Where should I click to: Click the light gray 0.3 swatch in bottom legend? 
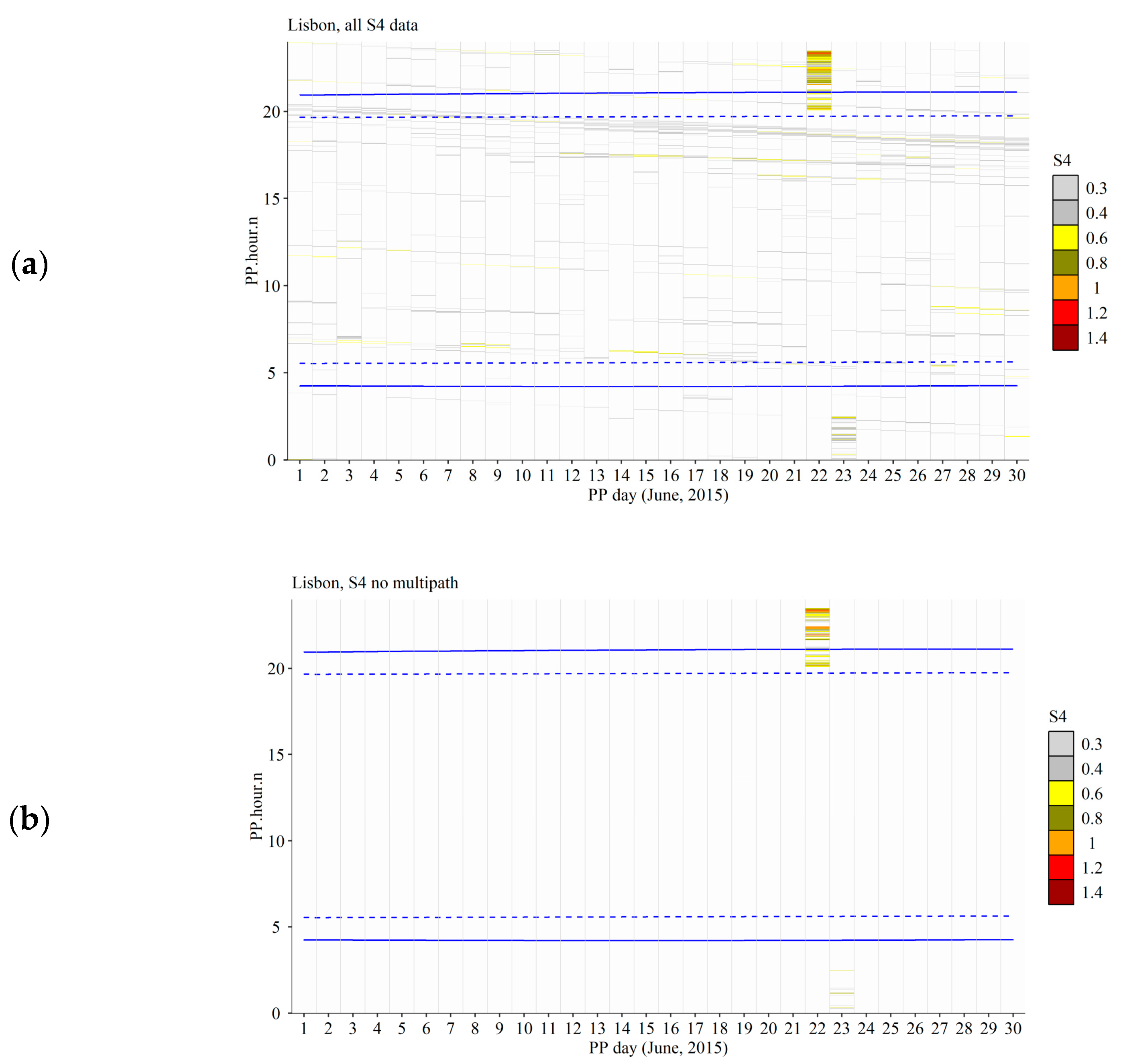point(1060,744)
